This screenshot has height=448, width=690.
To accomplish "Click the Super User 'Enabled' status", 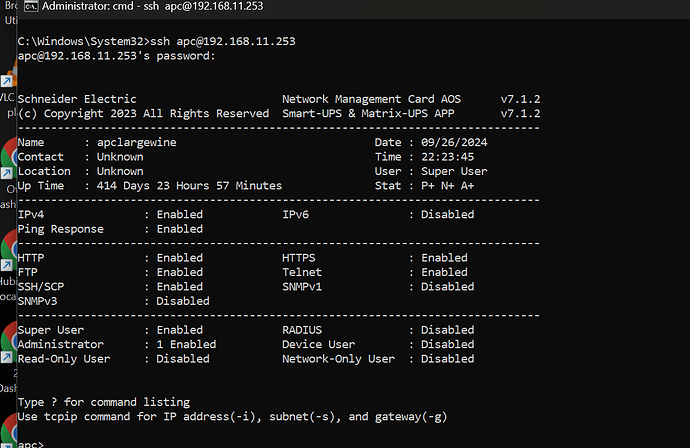I will (180, 330).
